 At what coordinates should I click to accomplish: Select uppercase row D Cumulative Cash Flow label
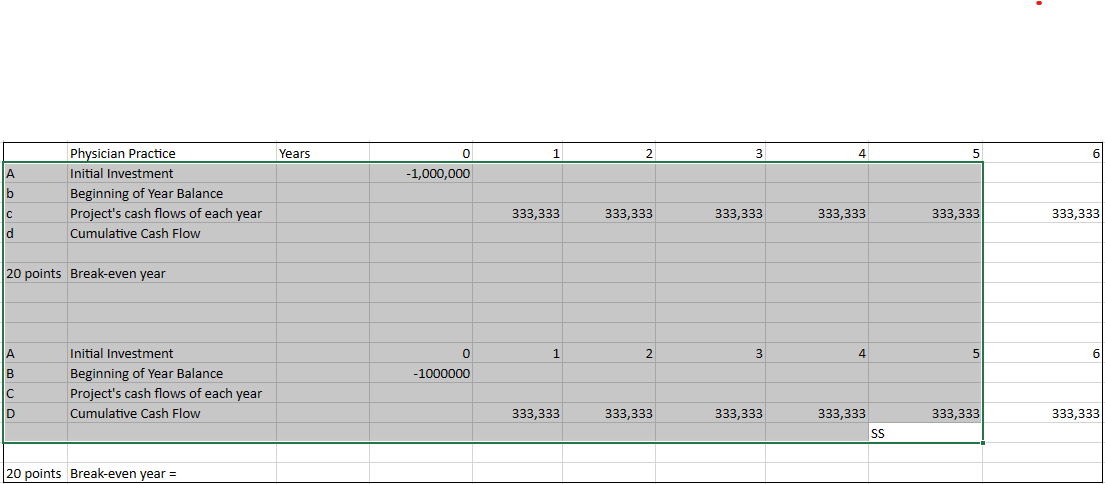172,414
